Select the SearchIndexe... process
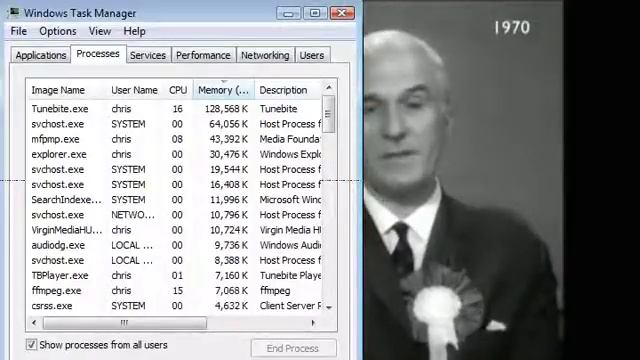The image size is (640, 360). (175, 200)
